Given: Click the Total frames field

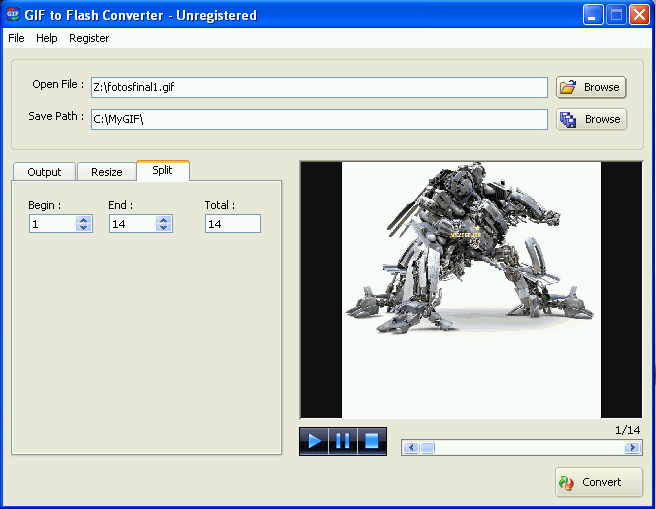Looking at the screenshot, I should [x=233, y=224].
